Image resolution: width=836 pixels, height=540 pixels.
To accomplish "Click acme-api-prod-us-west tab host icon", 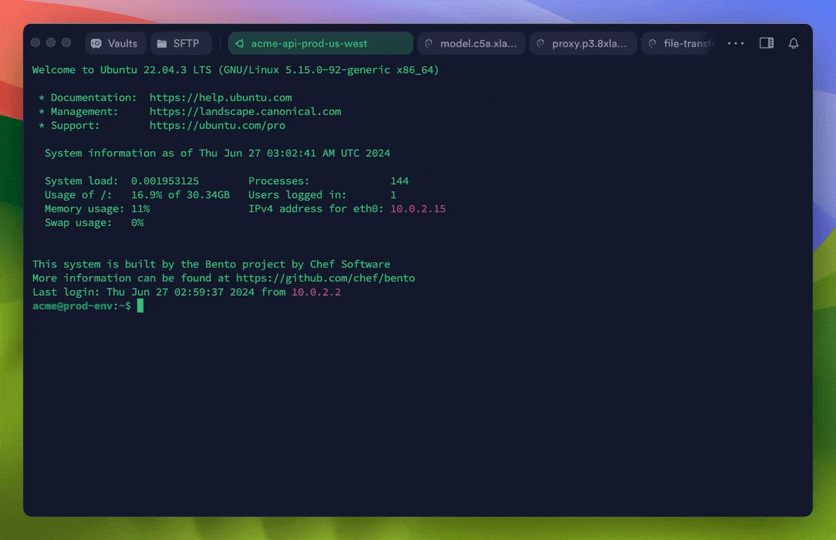I will [x=240, y=44].
